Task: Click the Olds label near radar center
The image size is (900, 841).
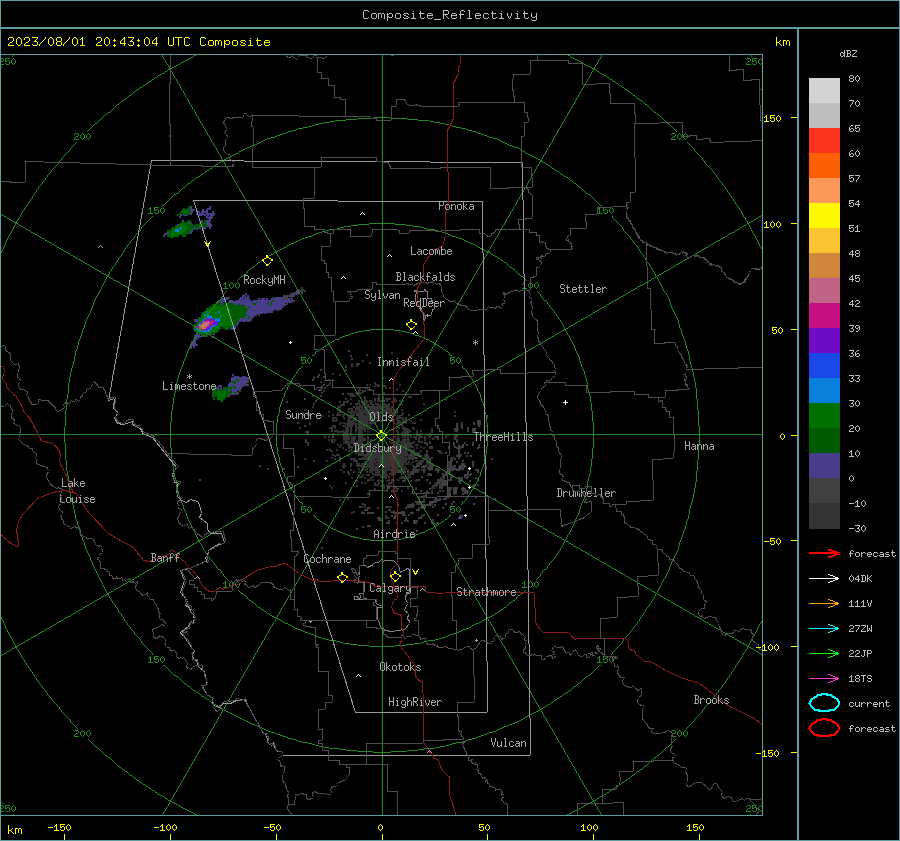Action: 381,417
